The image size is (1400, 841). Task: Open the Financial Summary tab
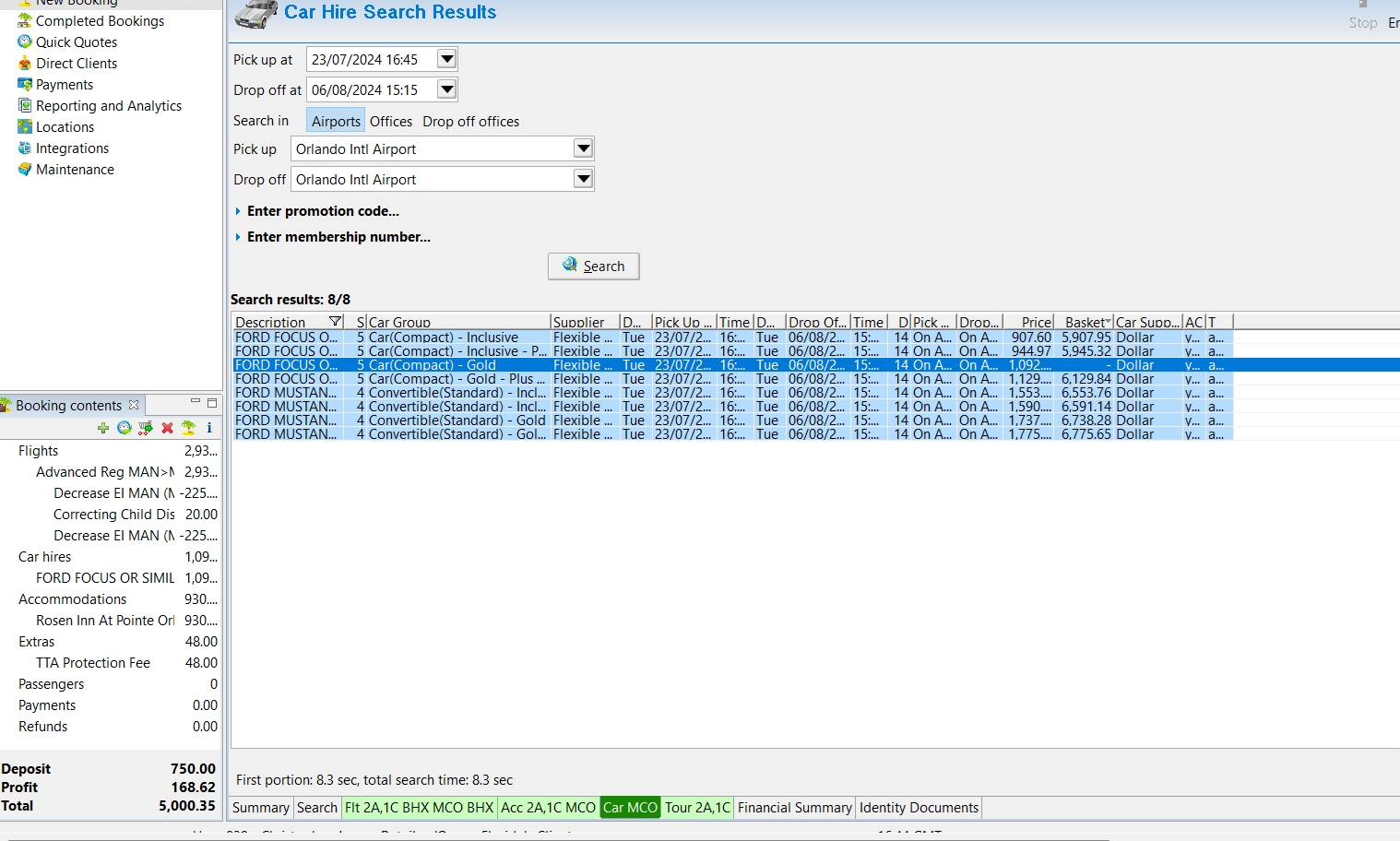tap(795, 808)
